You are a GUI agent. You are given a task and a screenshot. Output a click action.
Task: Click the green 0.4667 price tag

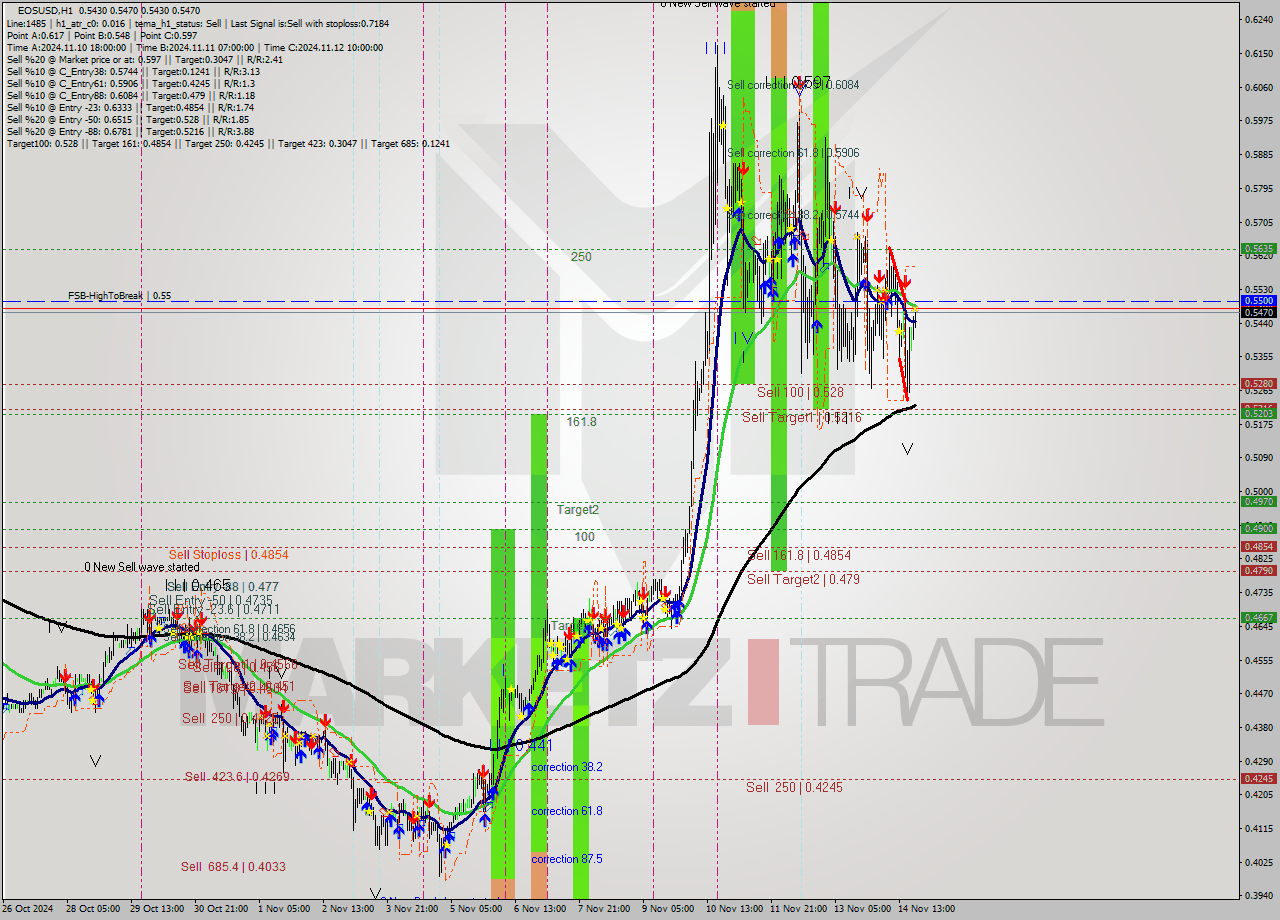click(x=1258, y=617)
